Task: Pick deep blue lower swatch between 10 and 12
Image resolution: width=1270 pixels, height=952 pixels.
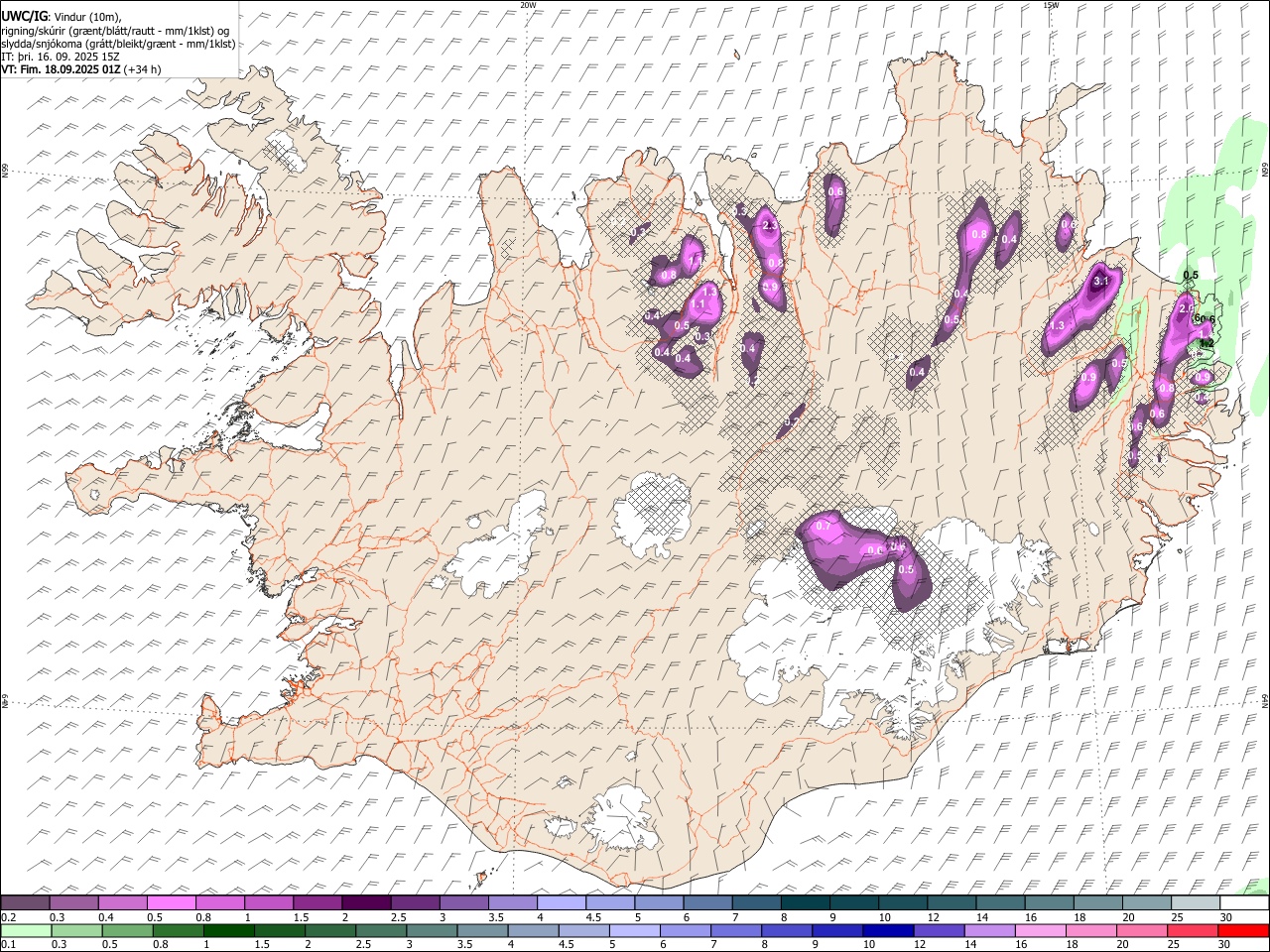Action: [x=888, y=930]
